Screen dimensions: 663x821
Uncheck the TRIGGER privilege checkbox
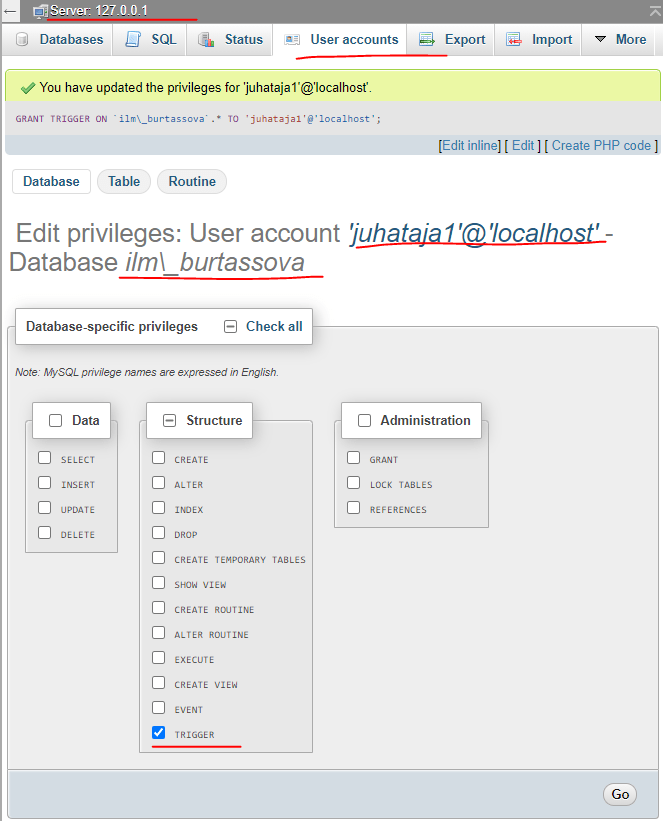(158, 733)
